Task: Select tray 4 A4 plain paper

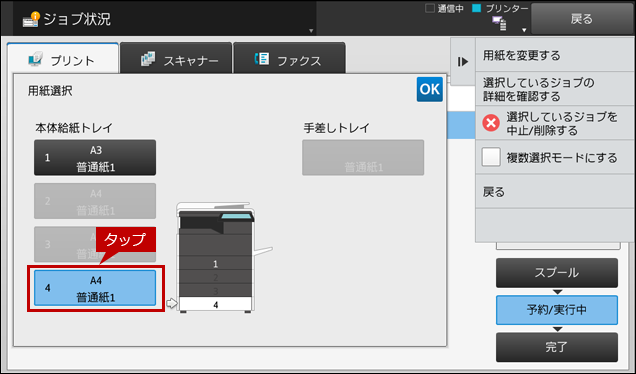Action: click(x=95, y=288)
